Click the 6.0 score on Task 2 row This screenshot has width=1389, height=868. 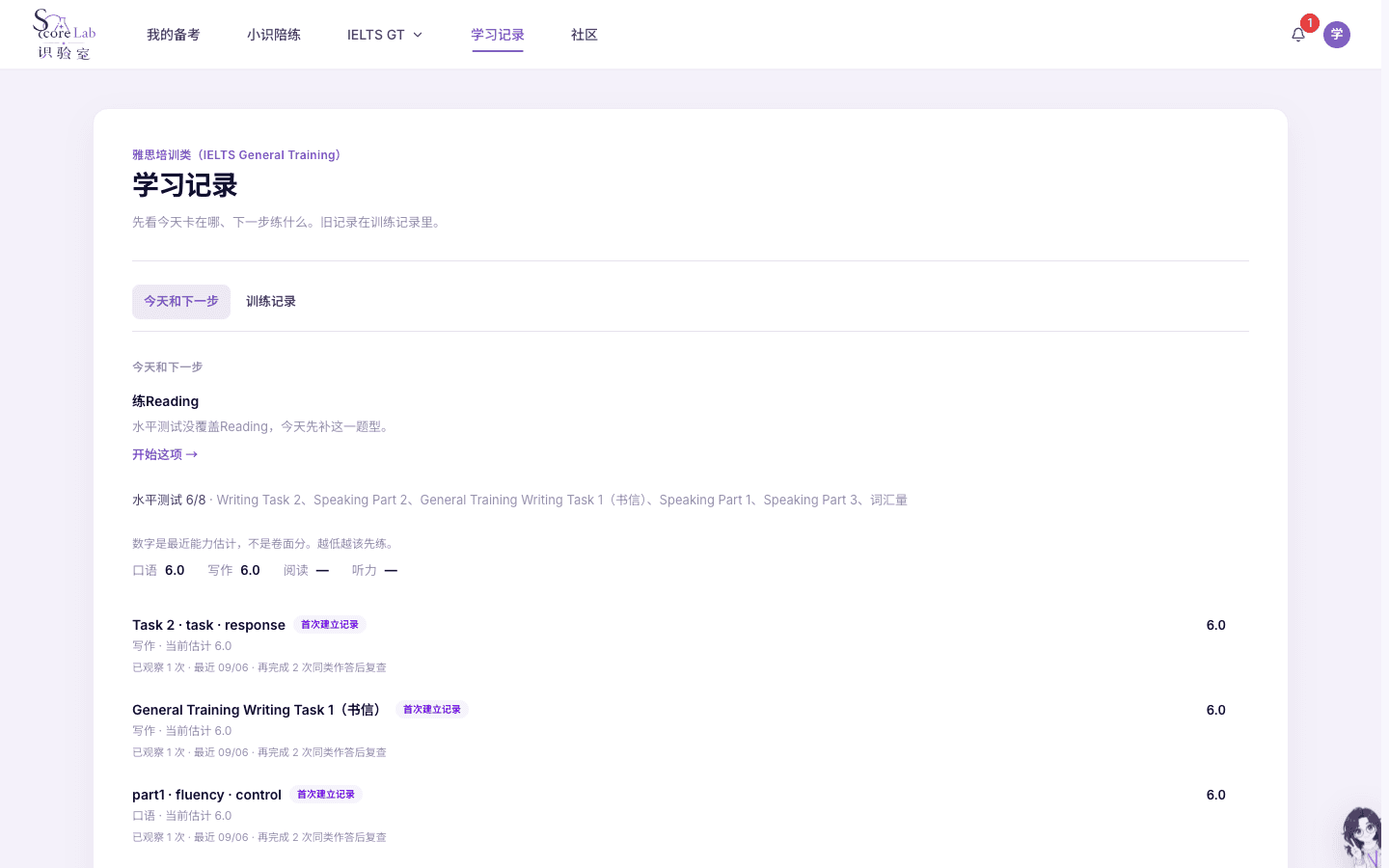(x=1216, y=625)
